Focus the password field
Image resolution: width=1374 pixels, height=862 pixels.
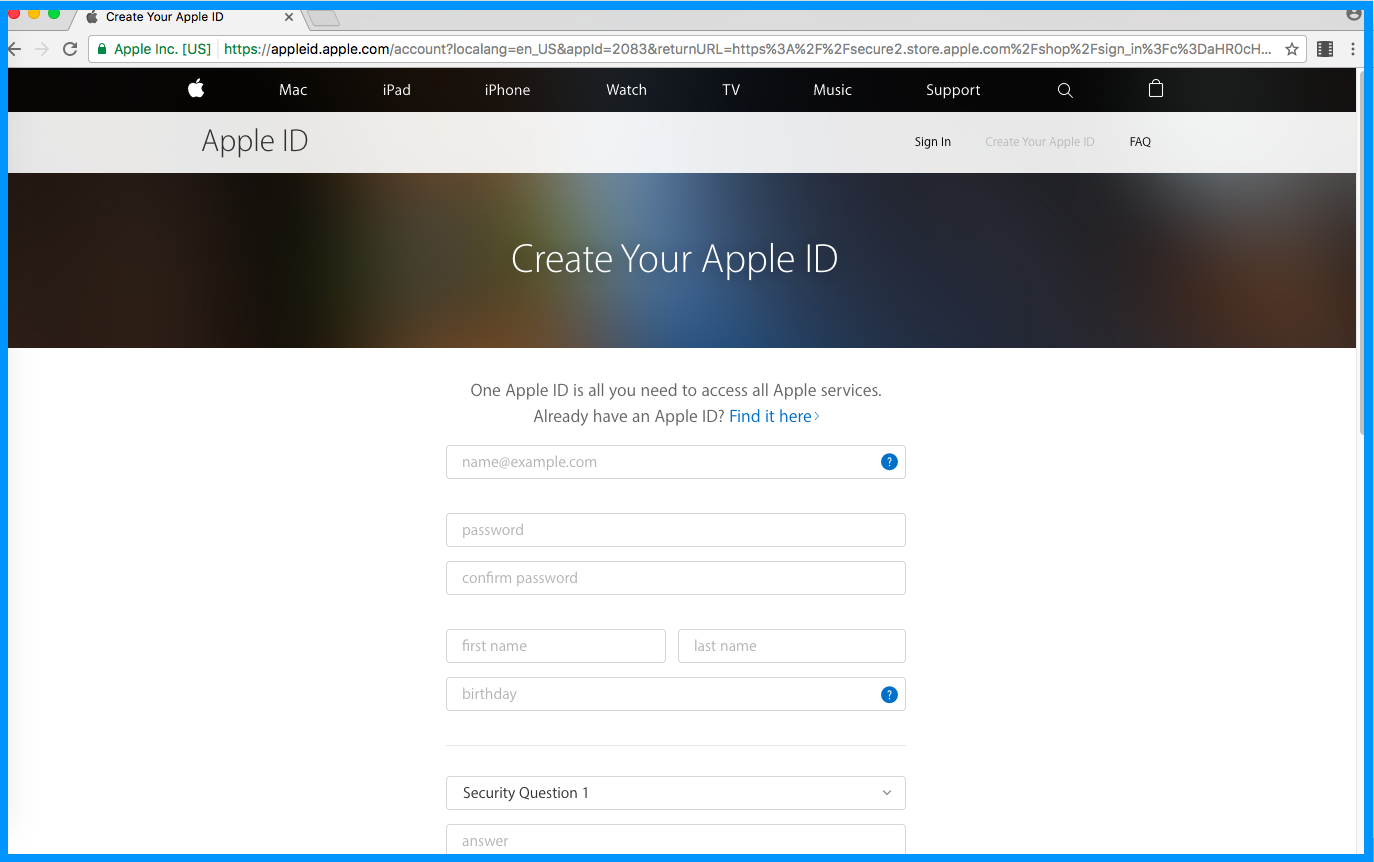tap(676, 530)
